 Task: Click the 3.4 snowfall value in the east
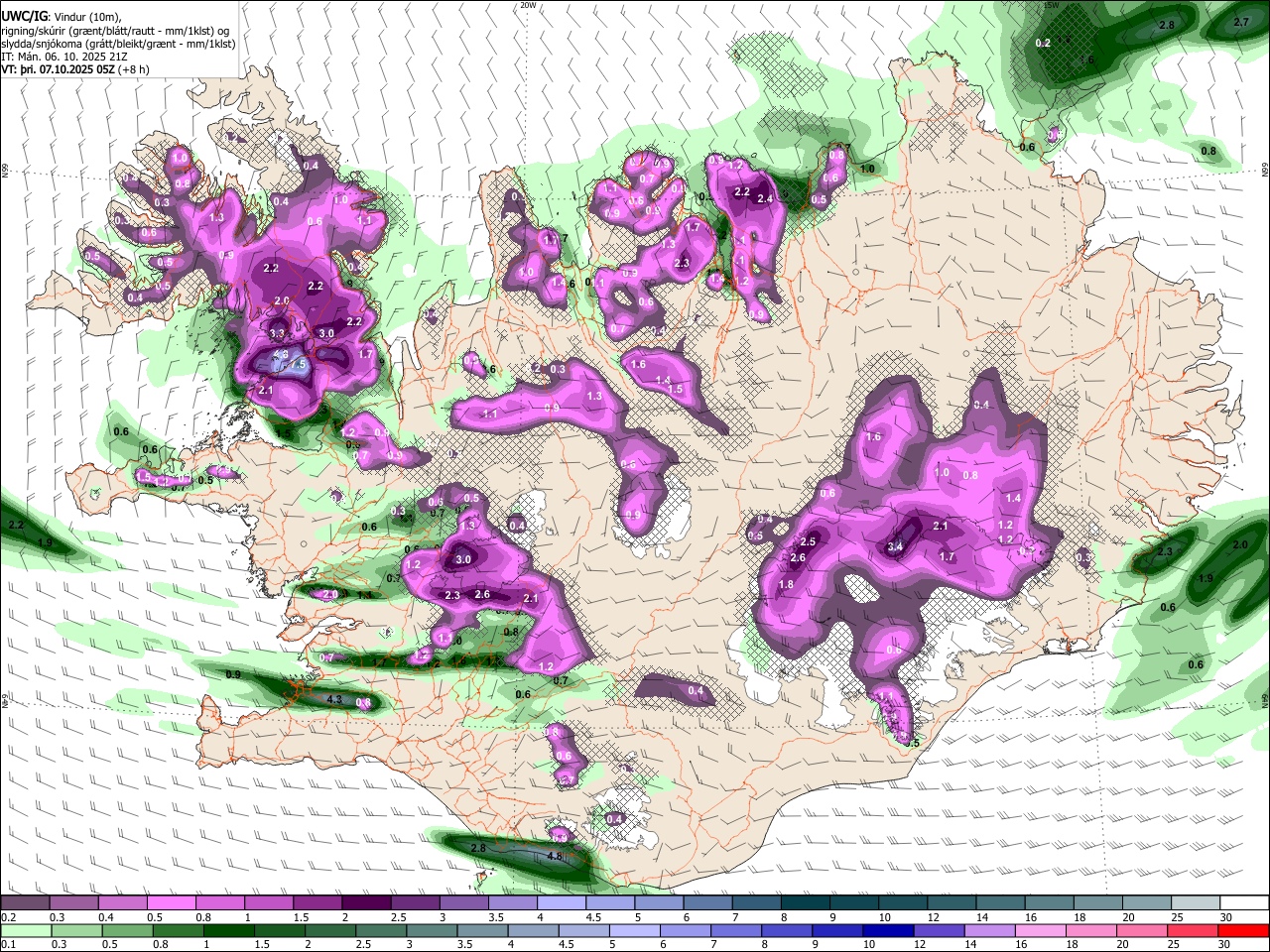(894, 546)
